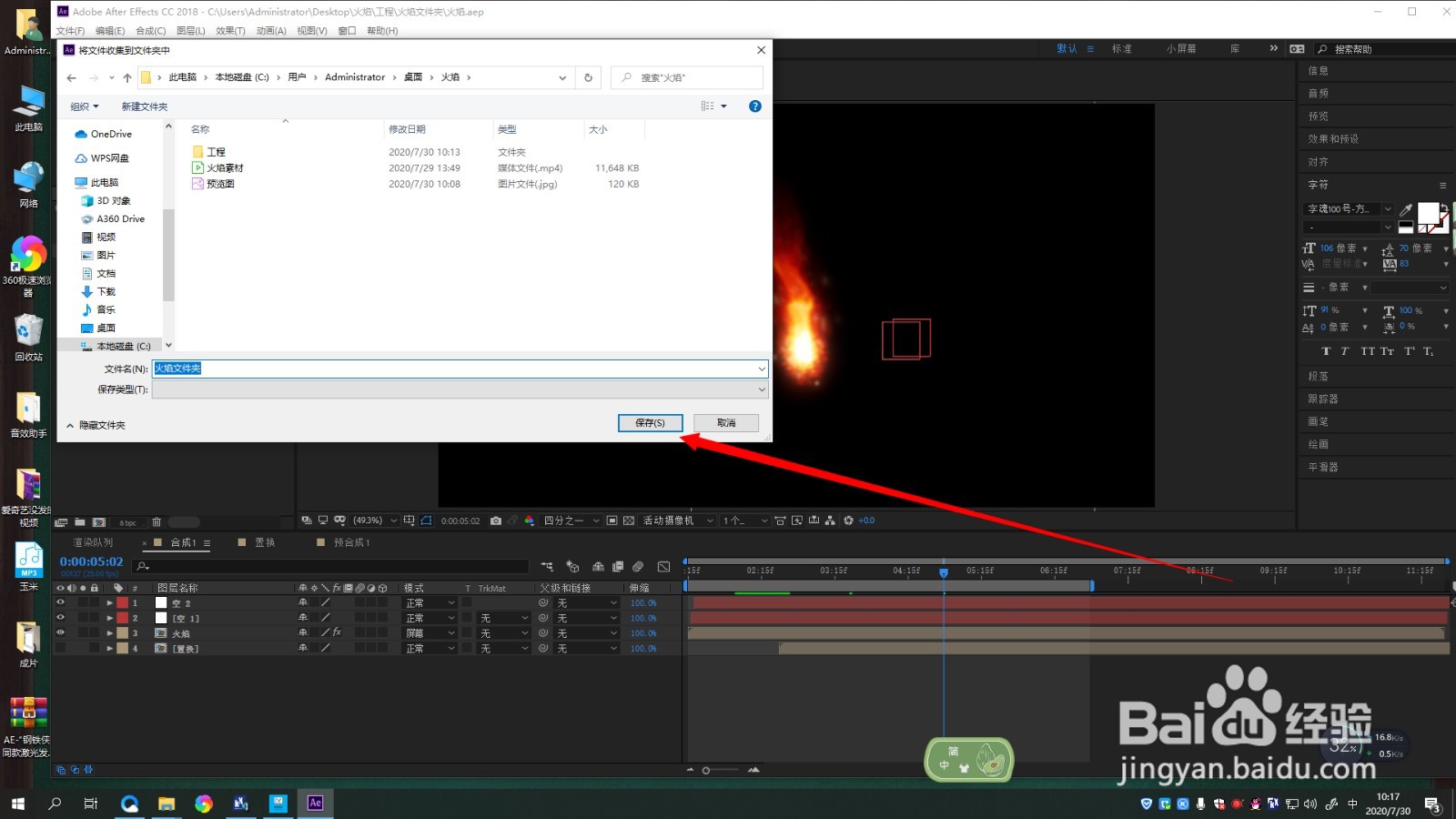Switch to the 渲染队列 tab
1456x819 pixels.
93,542
